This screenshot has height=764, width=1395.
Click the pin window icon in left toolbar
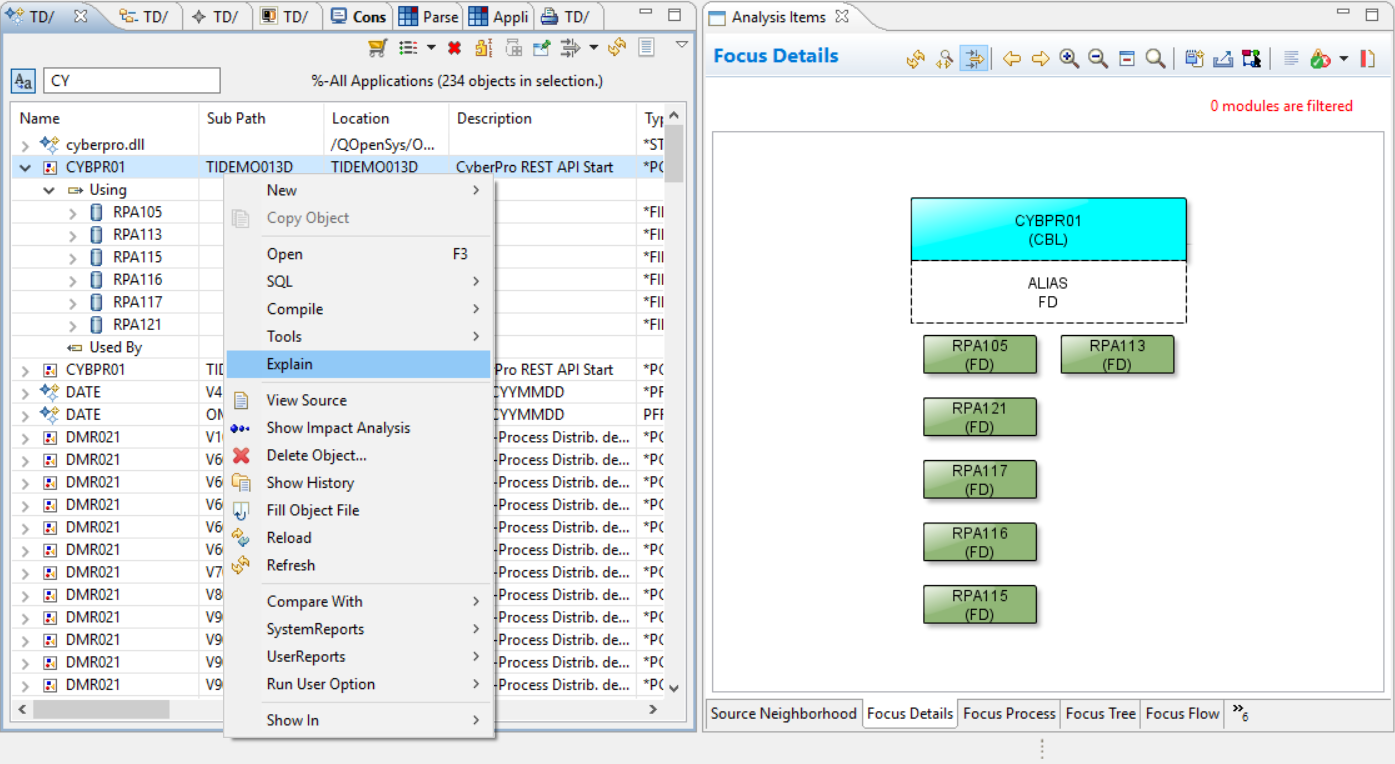coord(541,48)
